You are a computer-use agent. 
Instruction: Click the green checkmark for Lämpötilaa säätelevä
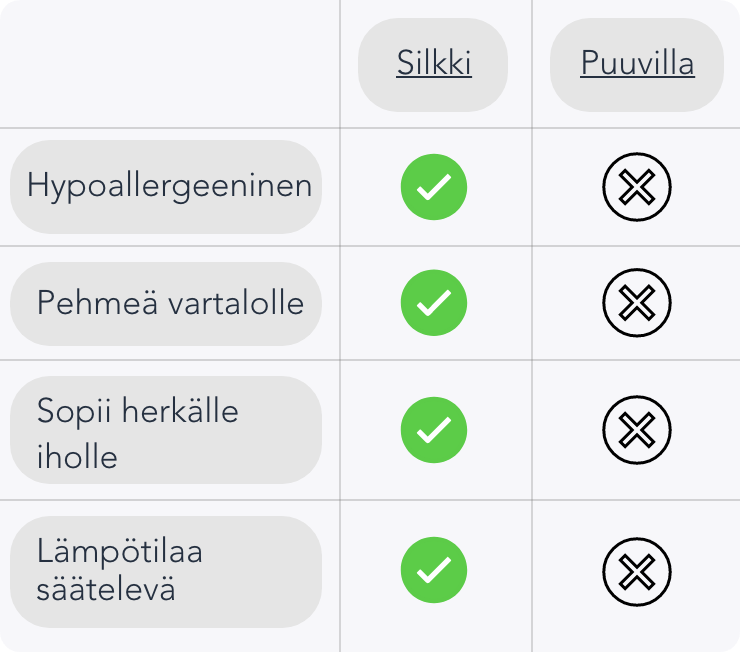[434, 570]
